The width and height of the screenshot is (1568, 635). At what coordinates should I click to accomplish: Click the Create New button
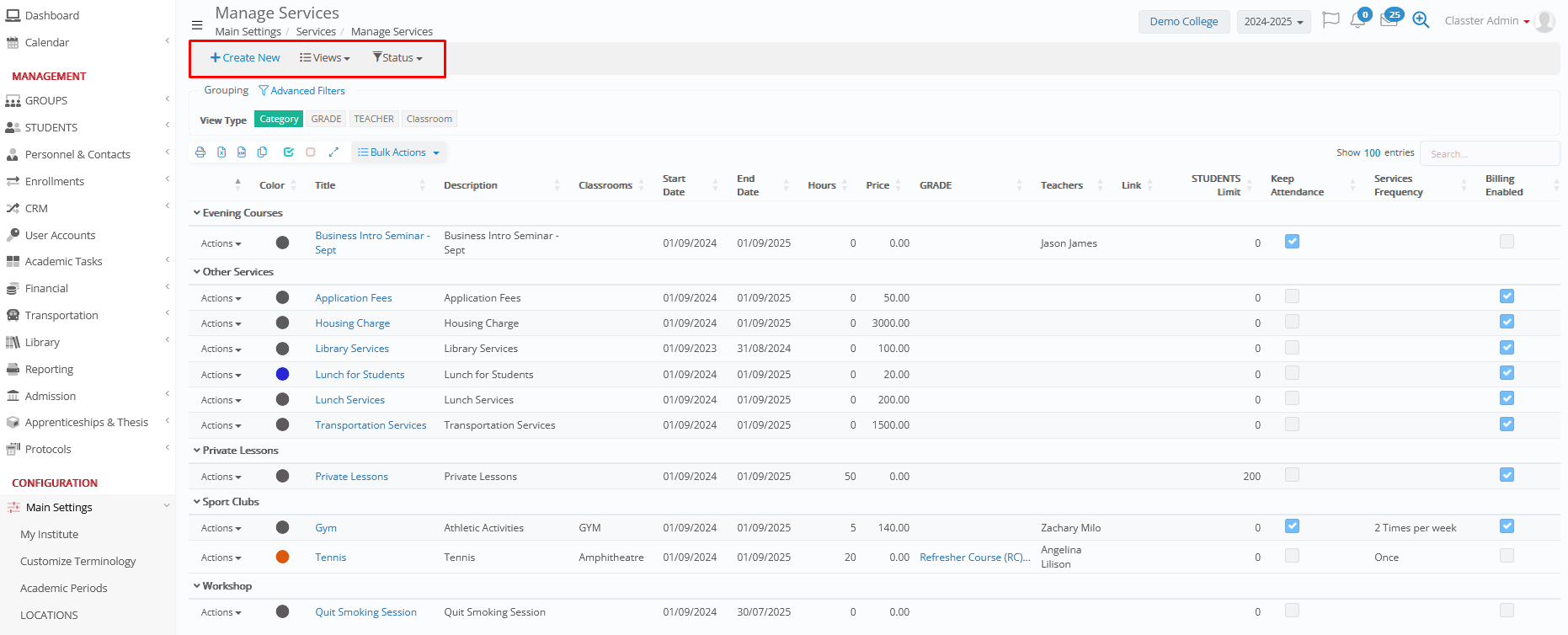pos(245,58)
